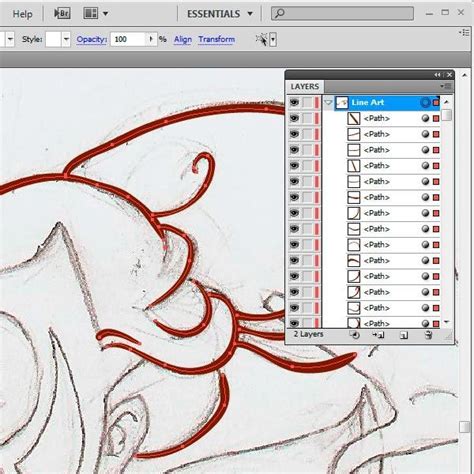The height and width of the screenshot is (474, 474).
Task: Hide the second <Path> under Line Art
Action: [x=294, y=134]
